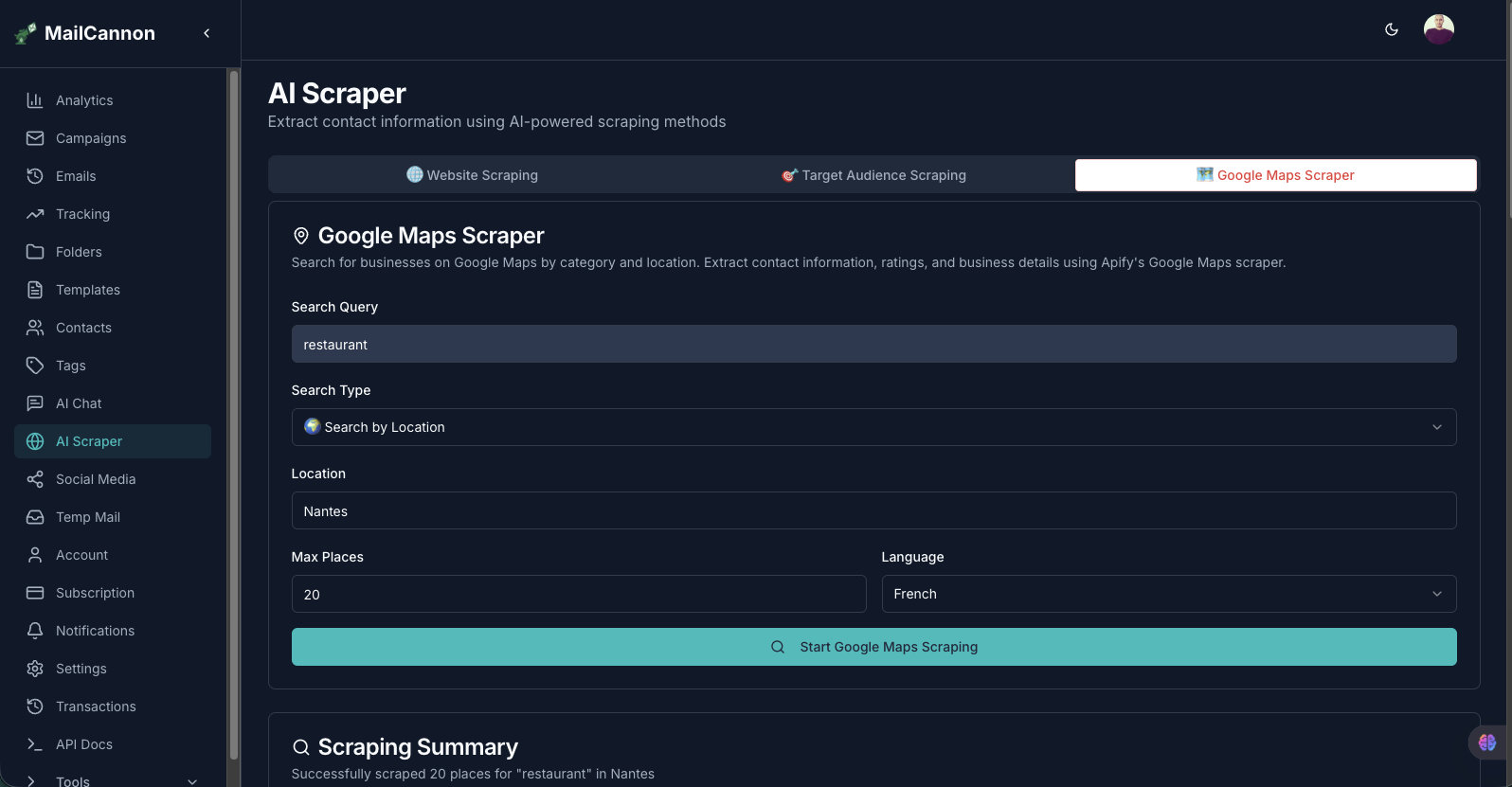Switch to Target Audience Scraping tab
The height and width of the screenshot is (787, 1512).
(873, 175)
